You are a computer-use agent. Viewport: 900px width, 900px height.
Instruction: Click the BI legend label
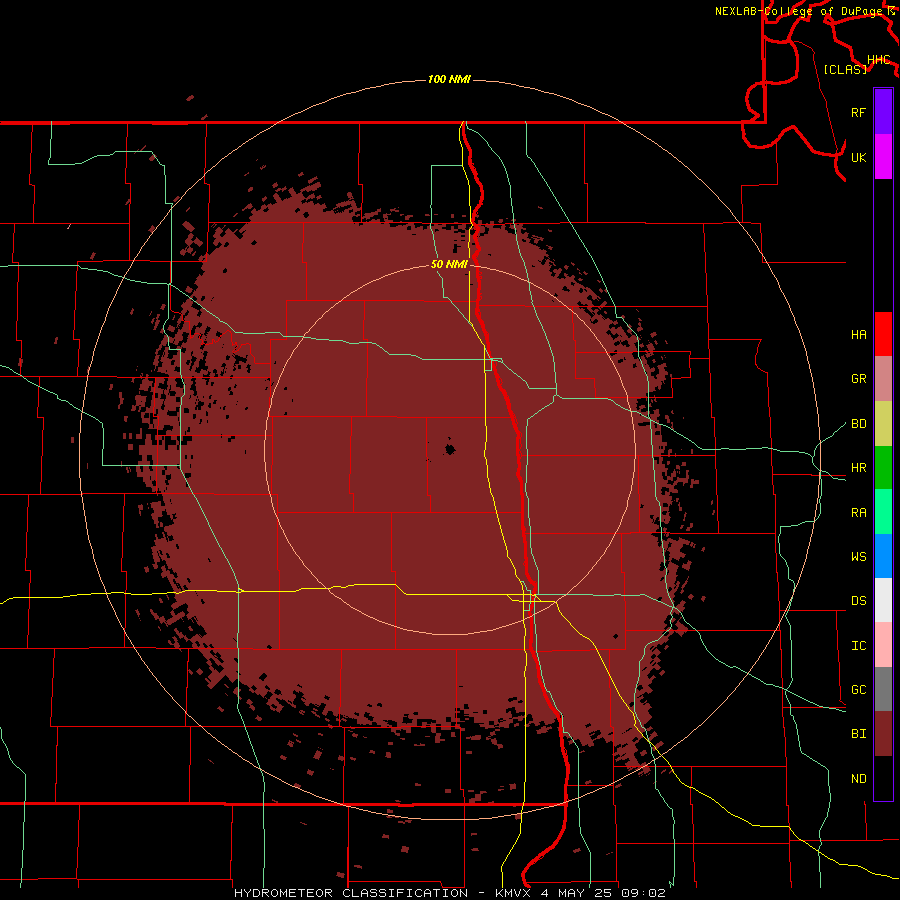pyautogui.click(x=858, y=734)
